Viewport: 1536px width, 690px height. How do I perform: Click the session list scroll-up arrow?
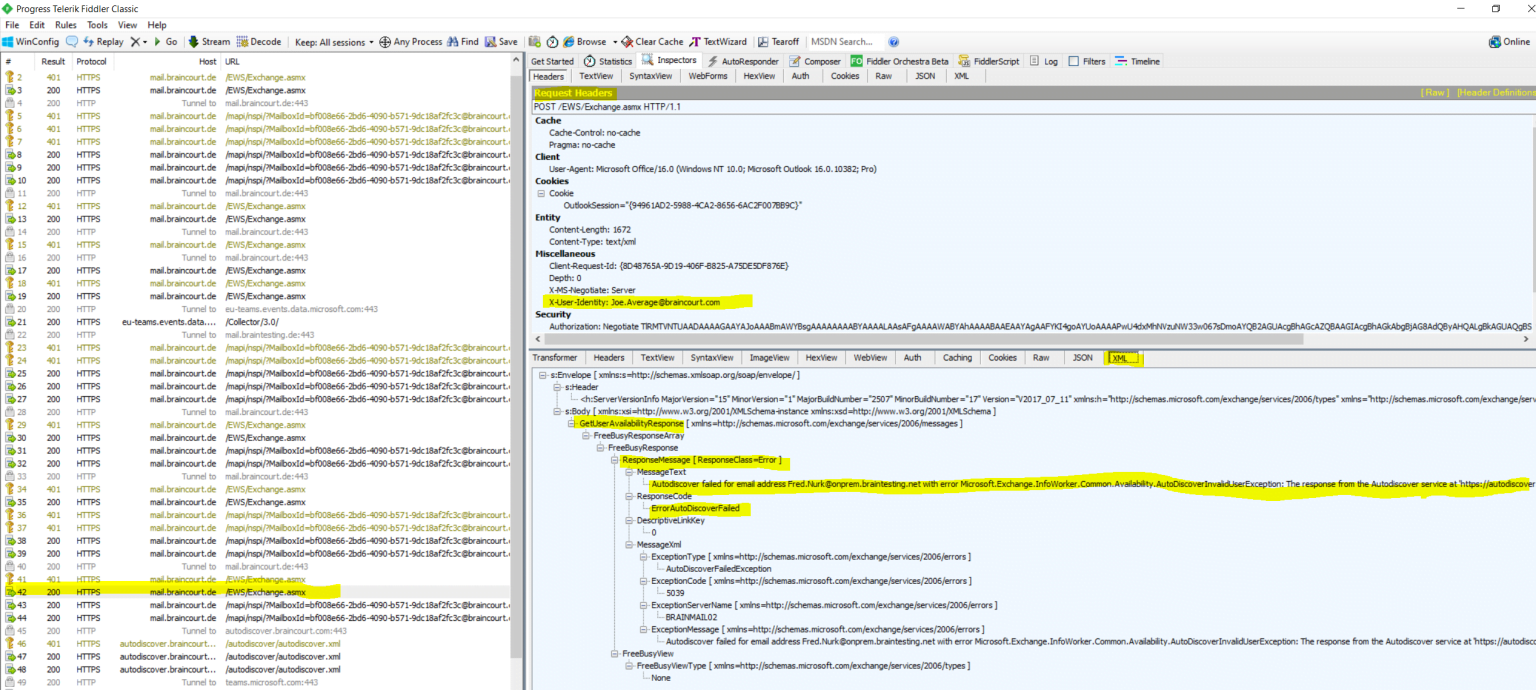[x=517, y=62]
